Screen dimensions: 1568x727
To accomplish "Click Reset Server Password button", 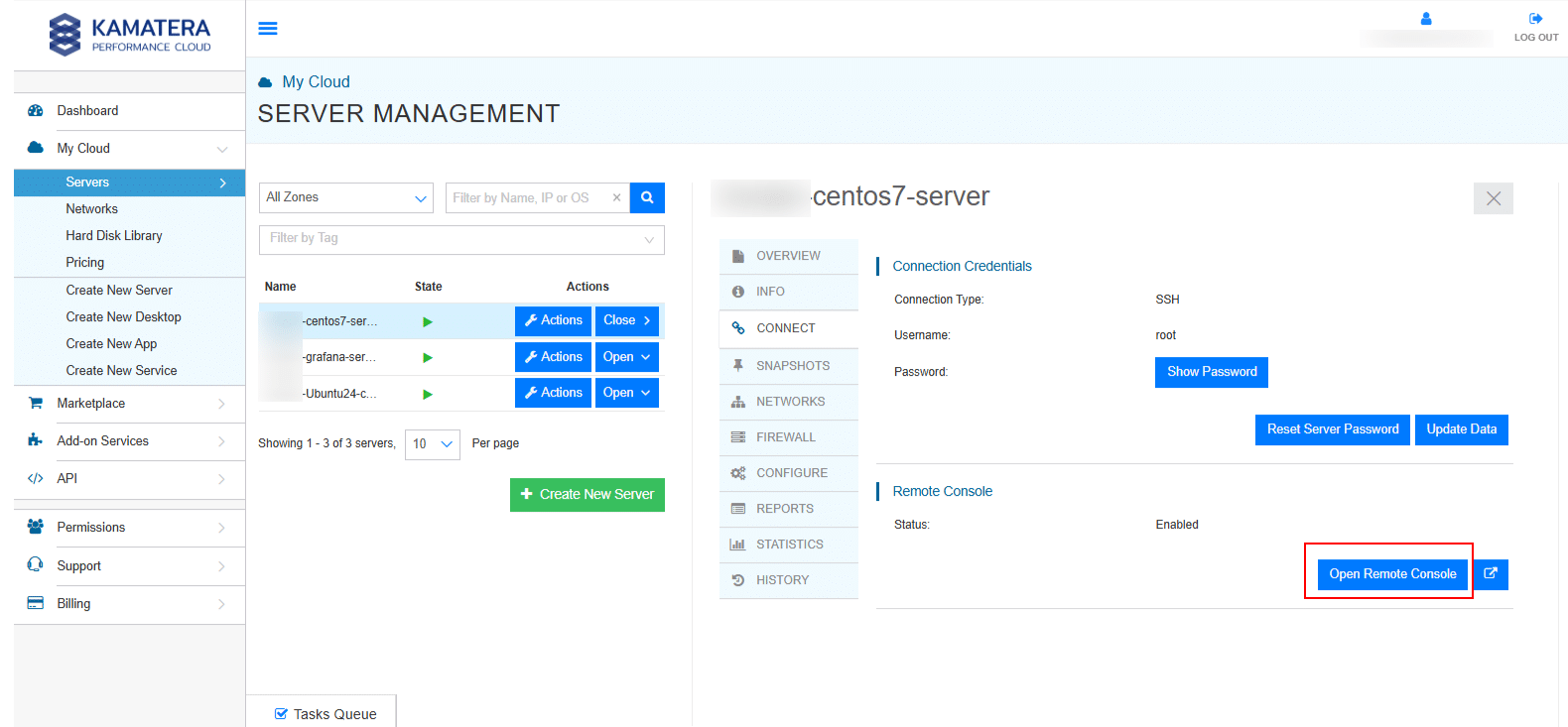I will (1333, 429).
